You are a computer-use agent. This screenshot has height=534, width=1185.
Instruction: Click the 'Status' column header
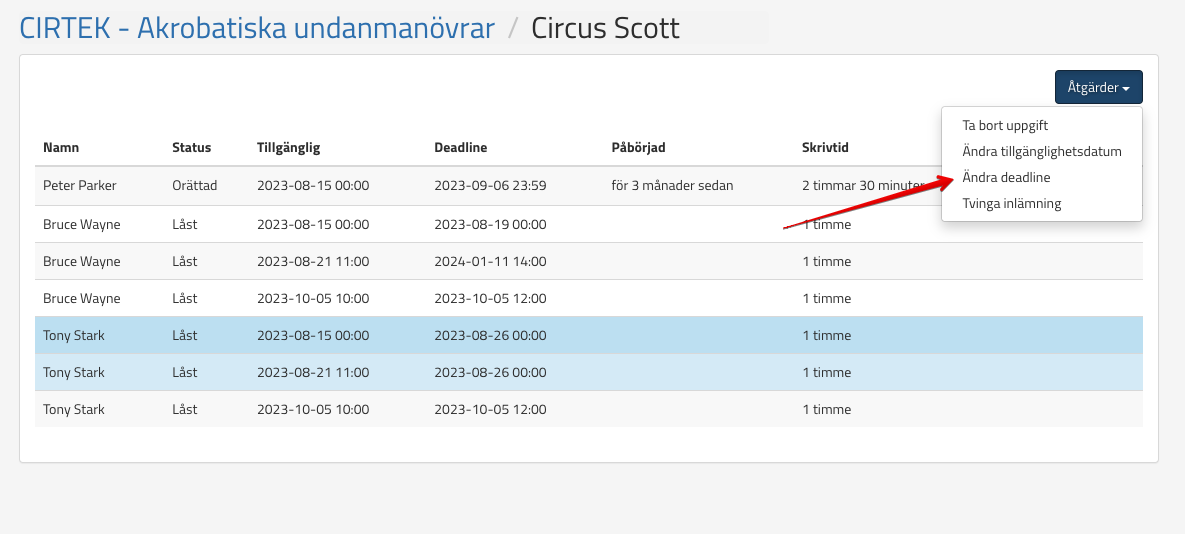tap(191, 147)
